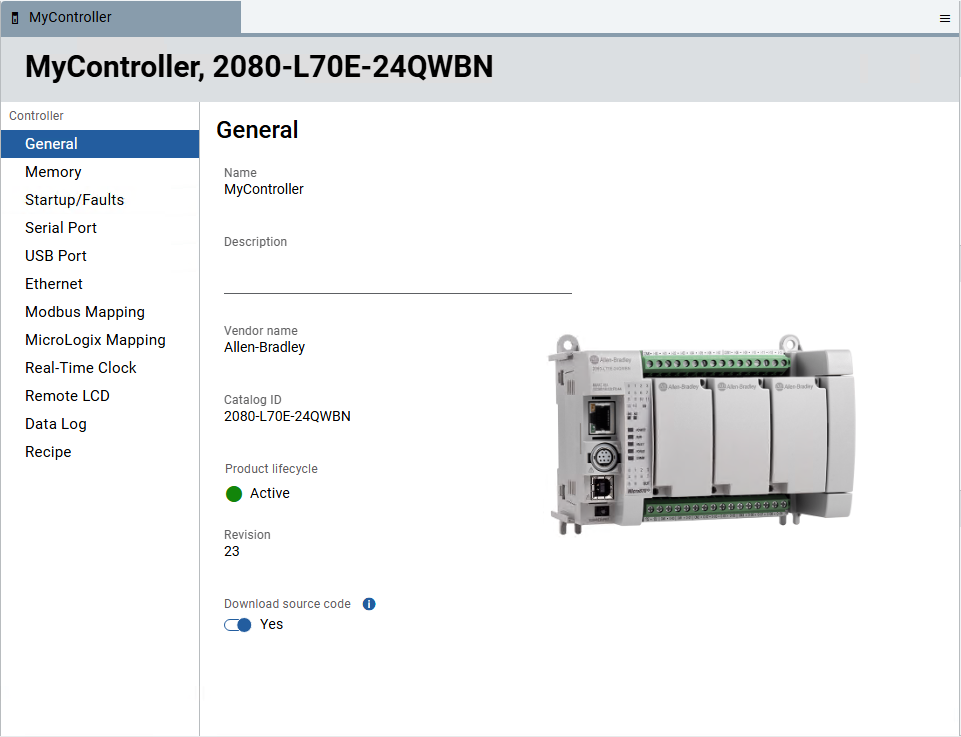Select General in the controller sidebar

(x=51, y=144)
